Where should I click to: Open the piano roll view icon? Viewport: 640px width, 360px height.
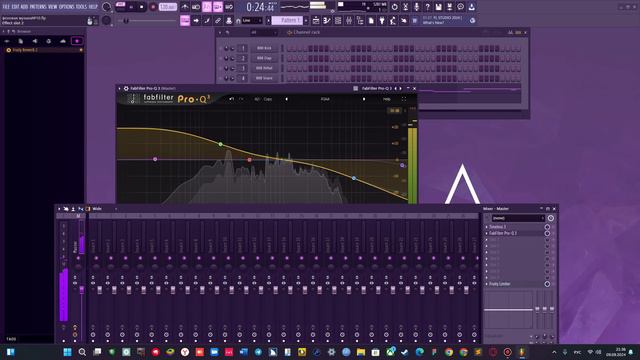(x=327, y=20)
